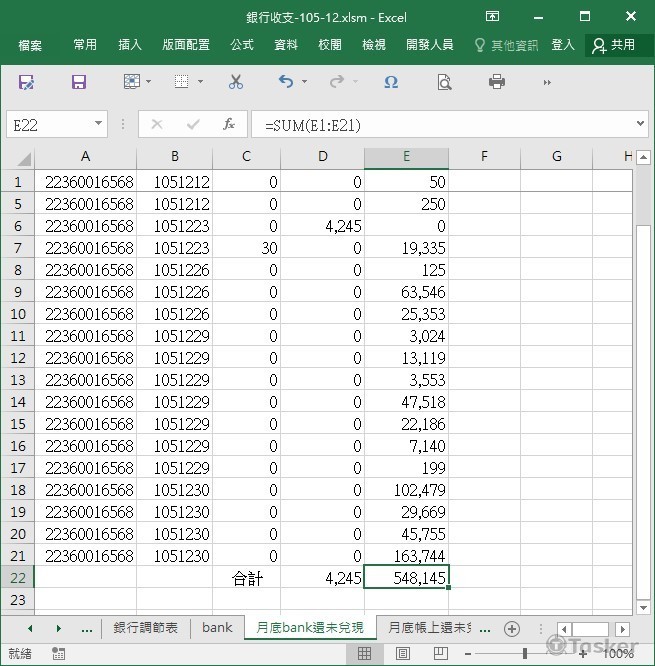Click the formula Enter checkmark icon
The image size is (655, 666).
click(193, 124)
